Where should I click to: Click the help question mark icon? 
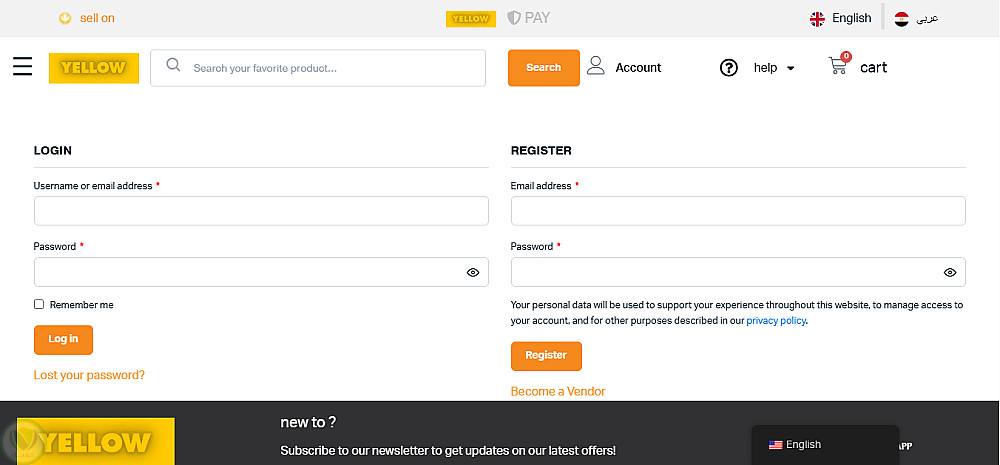coord(729,68)
